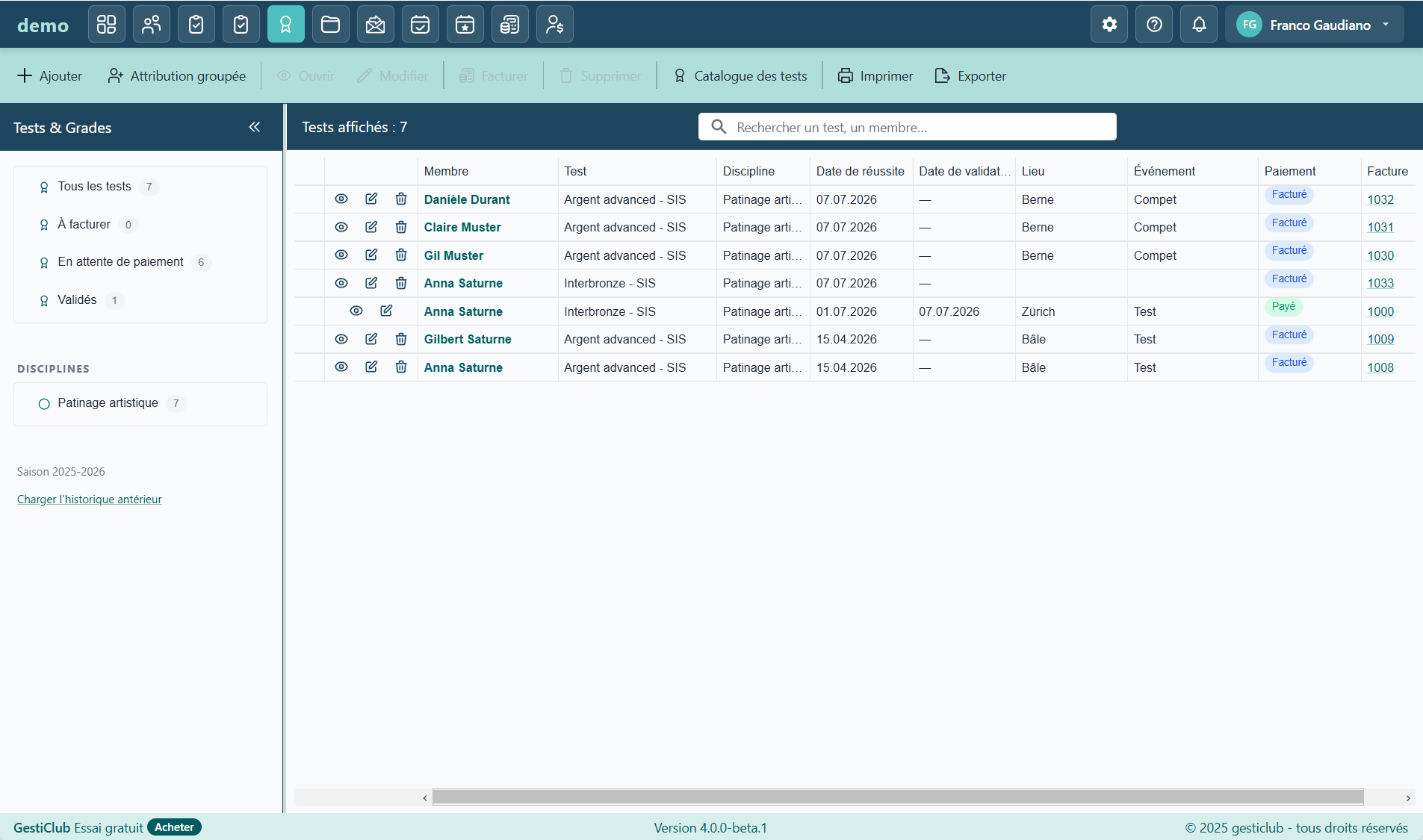Click the demo logo in top left
This screenshot has width=1423, height=840.
[x=43, y=25]
